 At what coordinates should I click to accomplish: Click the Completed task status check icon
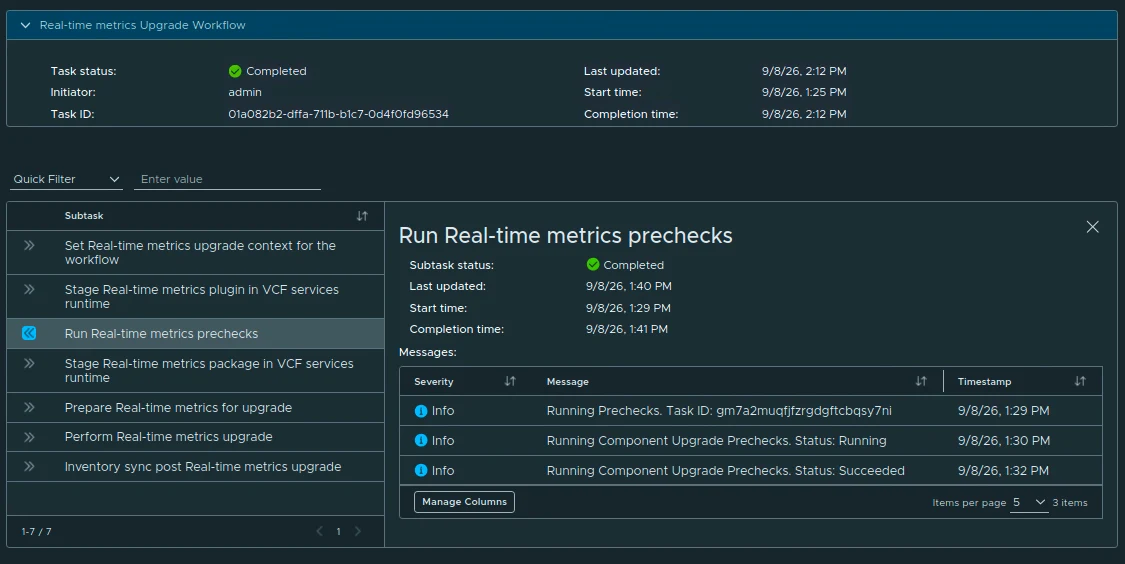click(x=235, y=71)
